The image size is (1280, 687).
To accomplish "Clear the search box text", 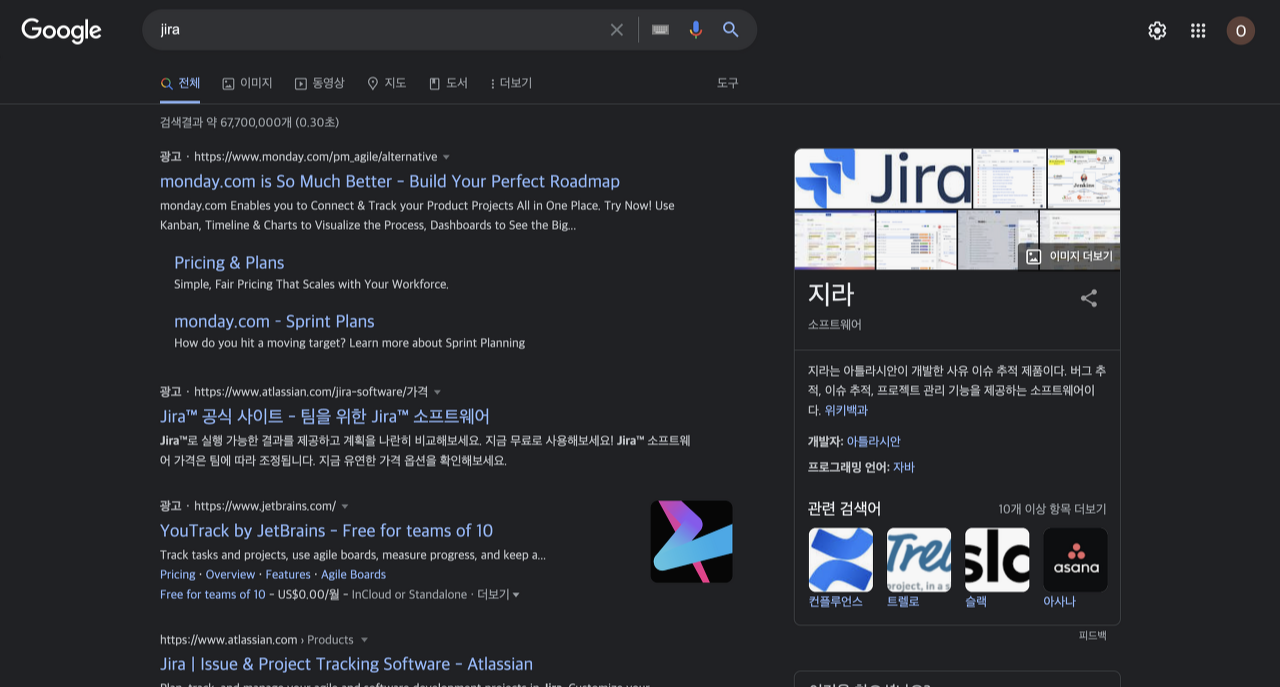I will coord(617,30).
